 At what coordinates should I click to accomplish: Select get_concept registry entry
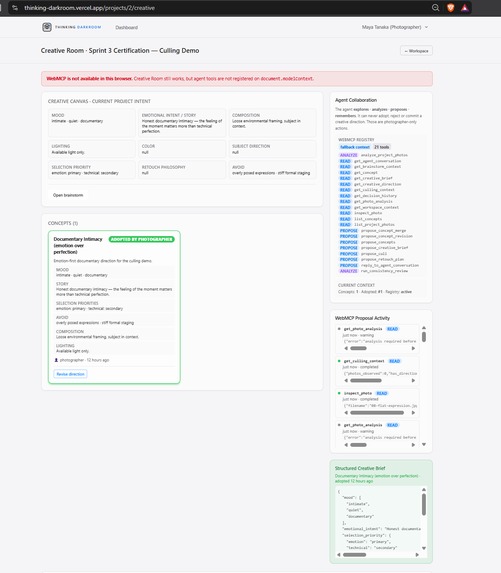pos(365,172)
